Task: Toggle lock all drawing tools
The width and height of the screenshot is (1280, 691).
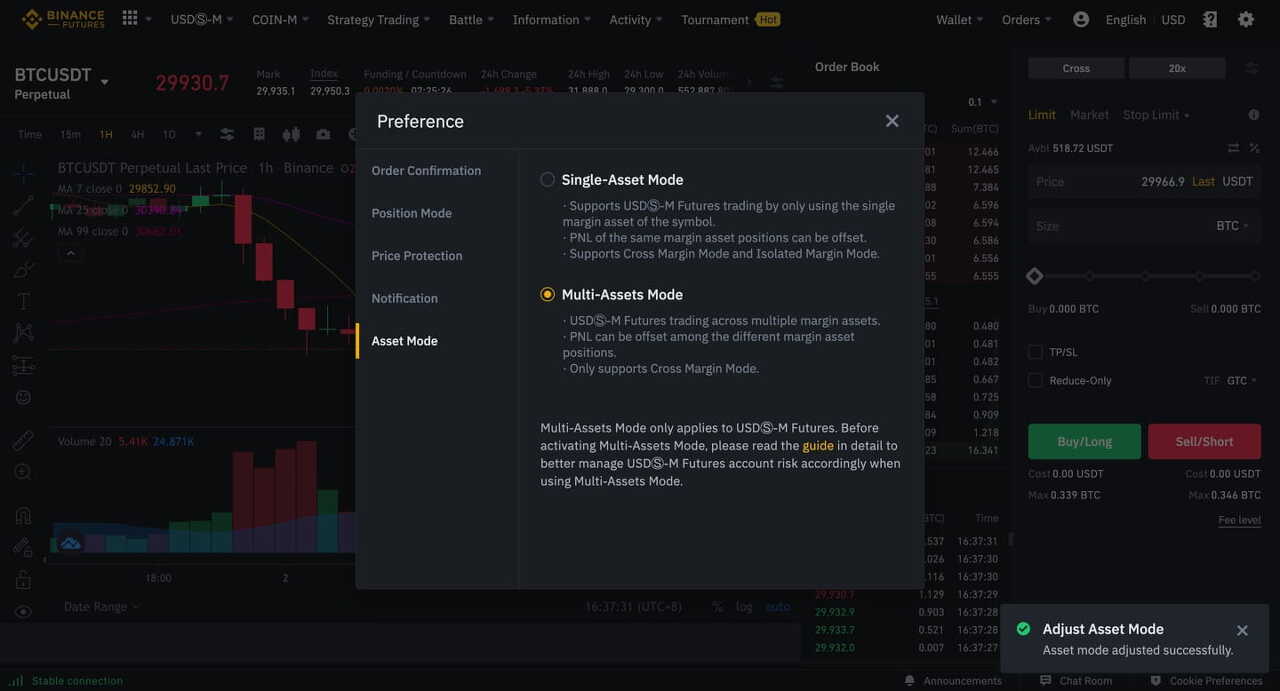Action: 23,579
